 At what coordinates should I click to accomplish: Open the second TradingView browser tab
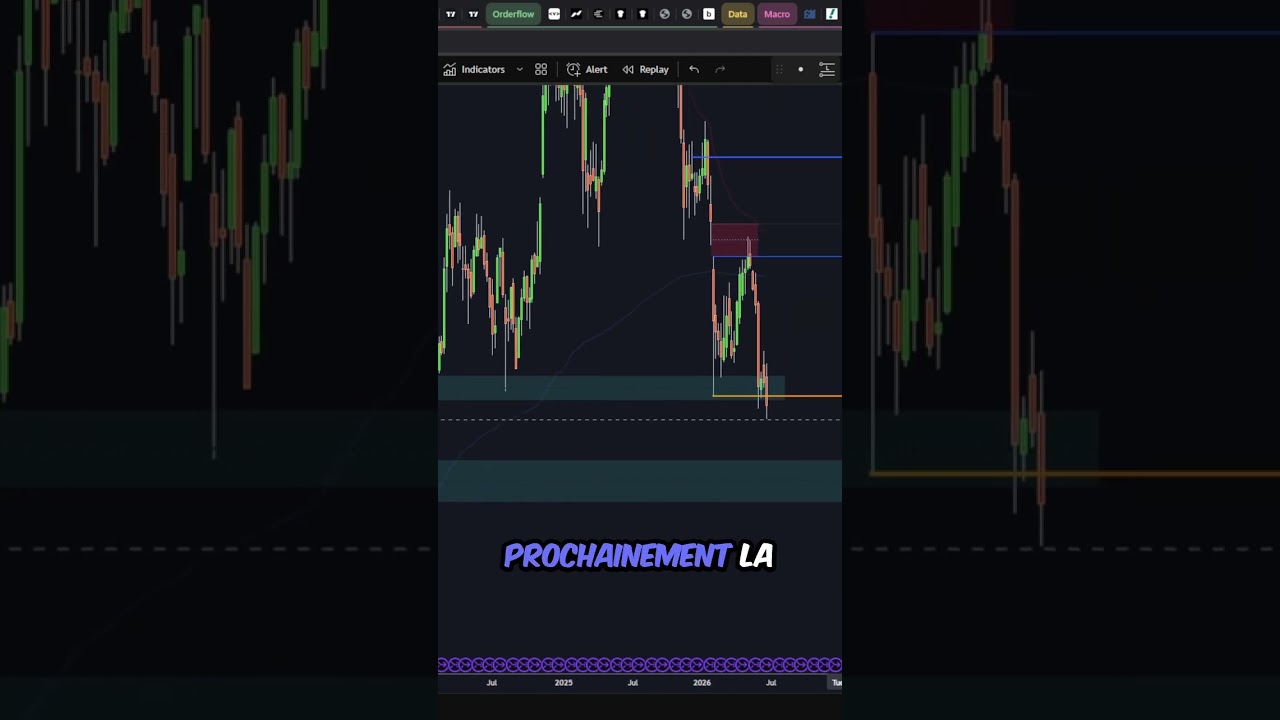(x=473, y=14)
